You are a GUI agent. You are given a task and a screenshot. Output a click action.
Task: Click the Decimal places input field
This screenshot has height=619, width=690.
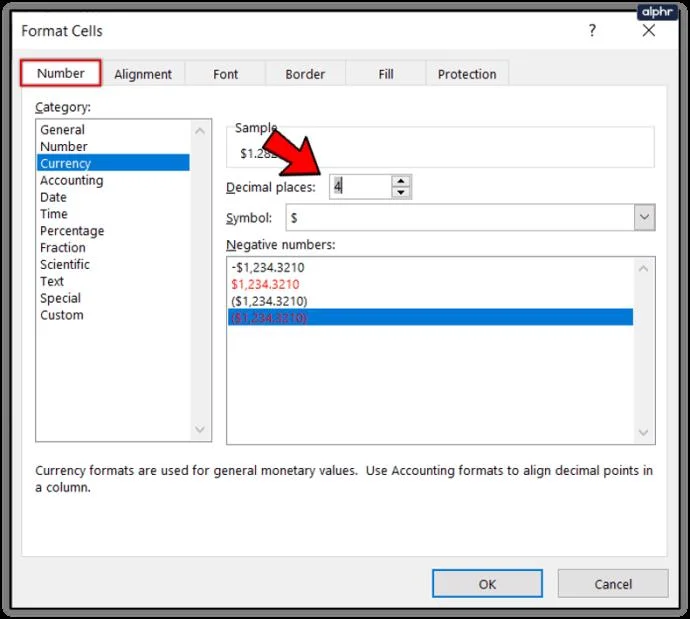[360, 187]
